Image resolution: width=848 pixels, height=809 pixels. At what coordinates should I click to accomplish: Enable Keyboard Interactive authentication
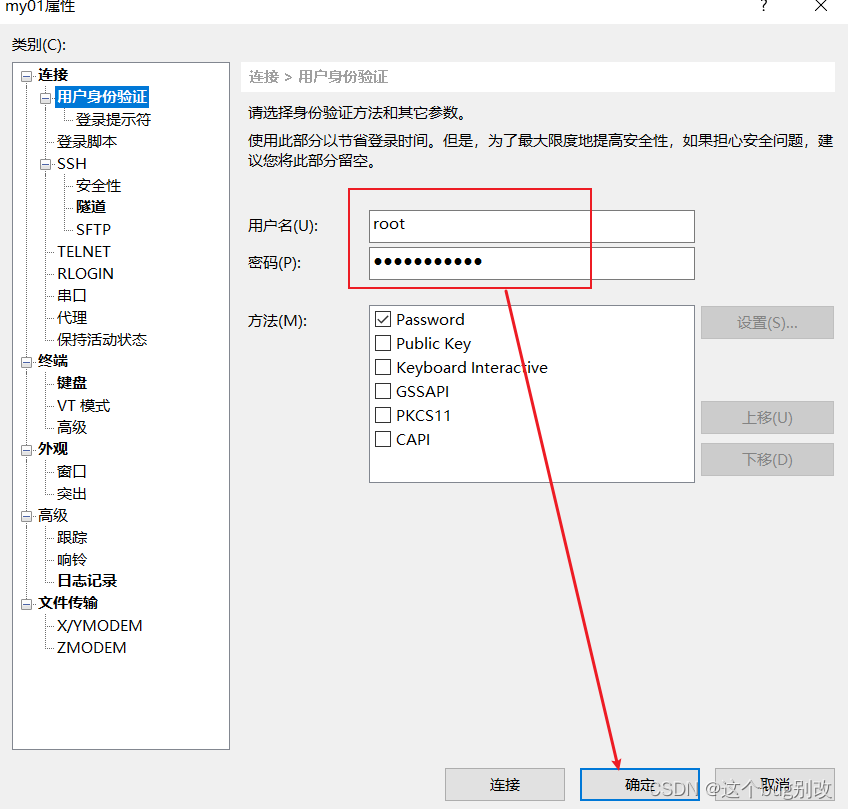tap(384, 367)
